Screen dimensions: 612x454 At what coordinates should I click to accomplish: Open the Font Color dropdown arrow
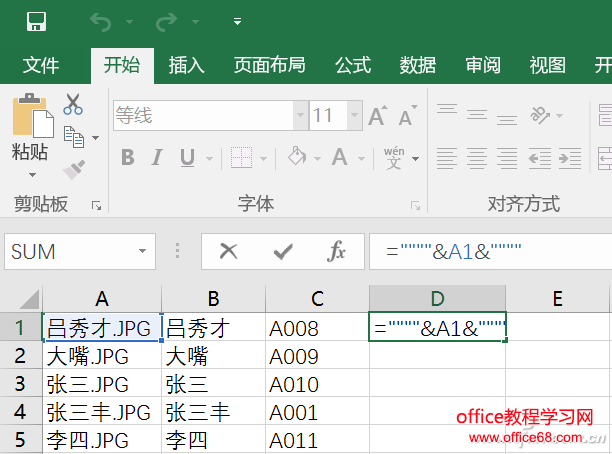361,159
